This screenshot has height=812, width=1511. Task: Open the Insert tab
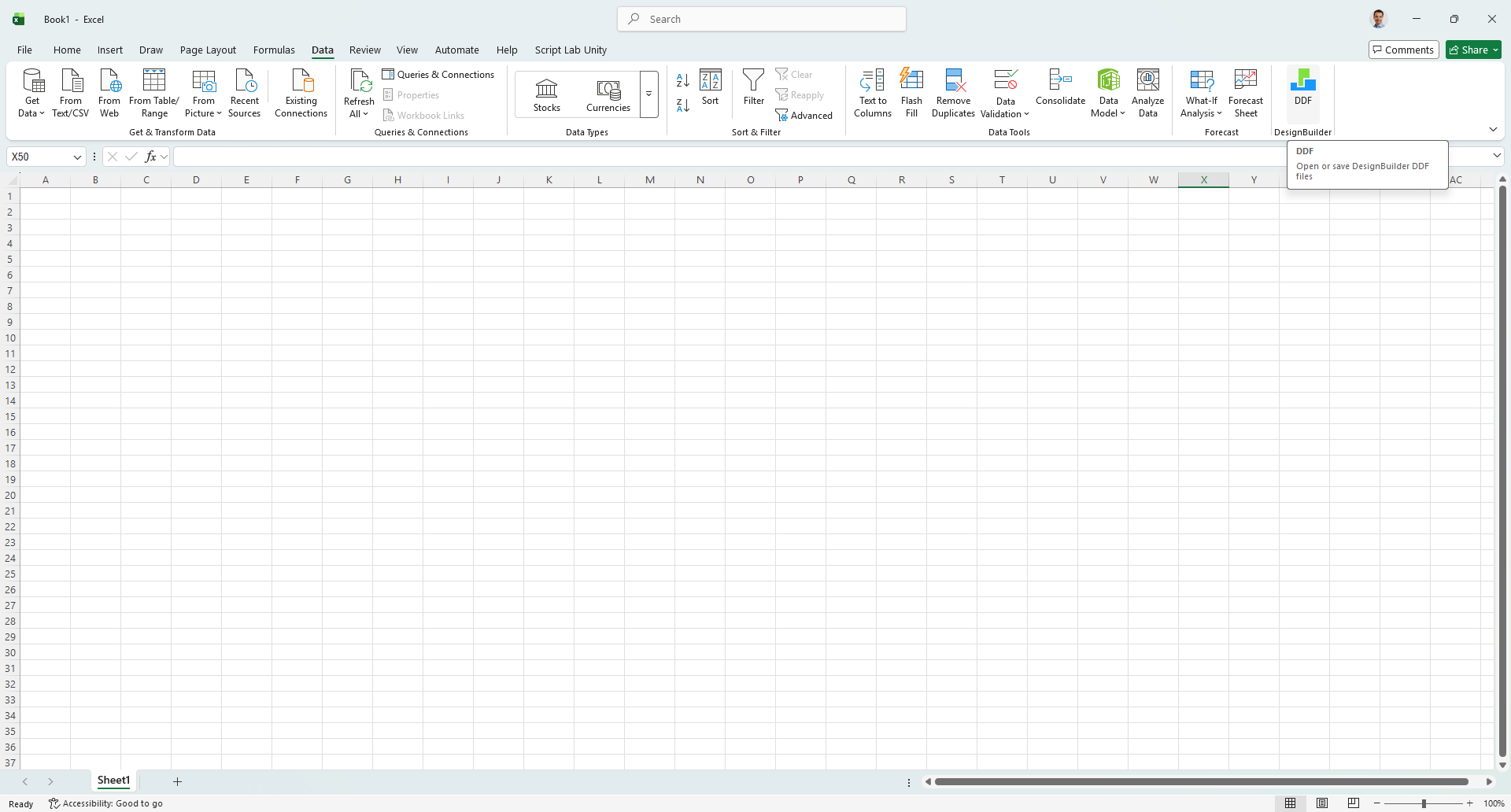pyautogui.click(x=110, y=50)
